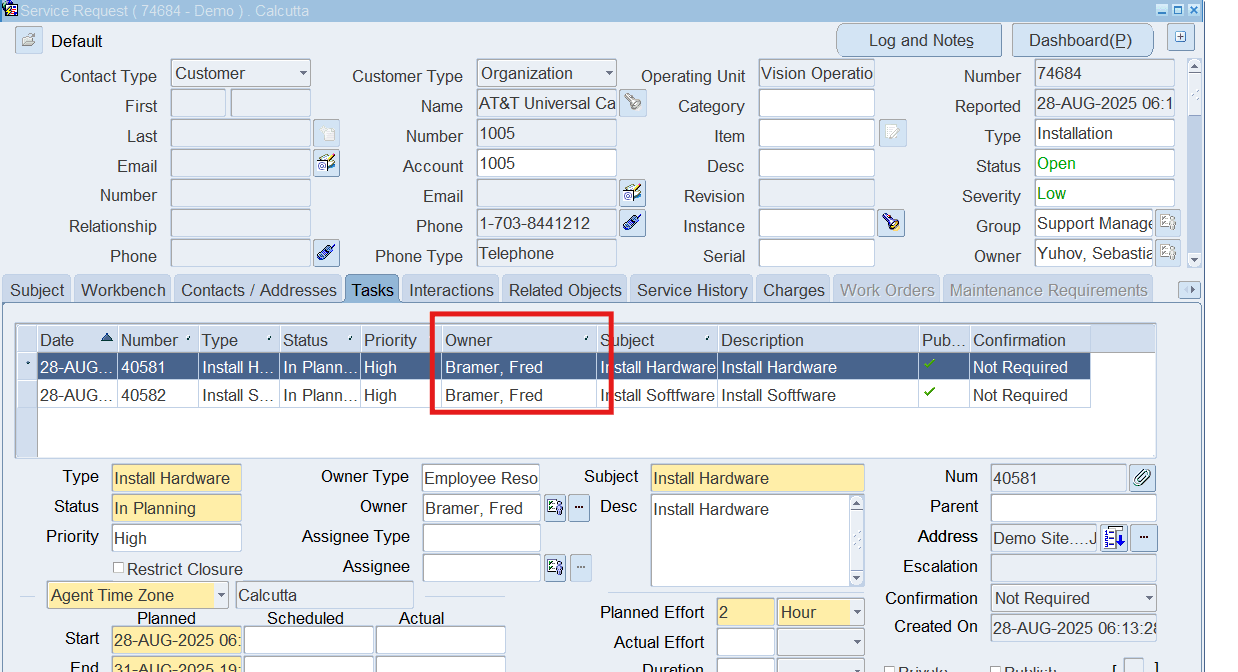This screenshot has width=1238, height=672.
Task: Click the Log and Notes button
Action: point(920,40)
